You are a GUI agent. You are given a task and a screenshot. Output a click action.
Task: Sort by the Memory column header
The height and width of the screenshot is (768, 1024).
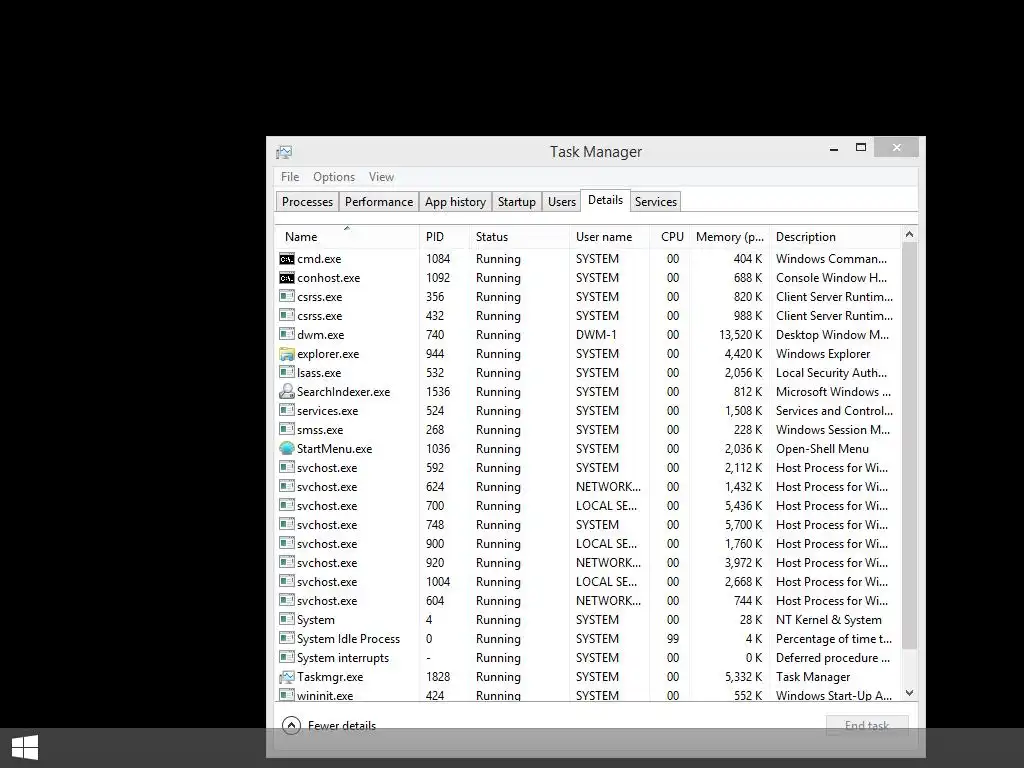pyautogui.click(x=730, y=236)
